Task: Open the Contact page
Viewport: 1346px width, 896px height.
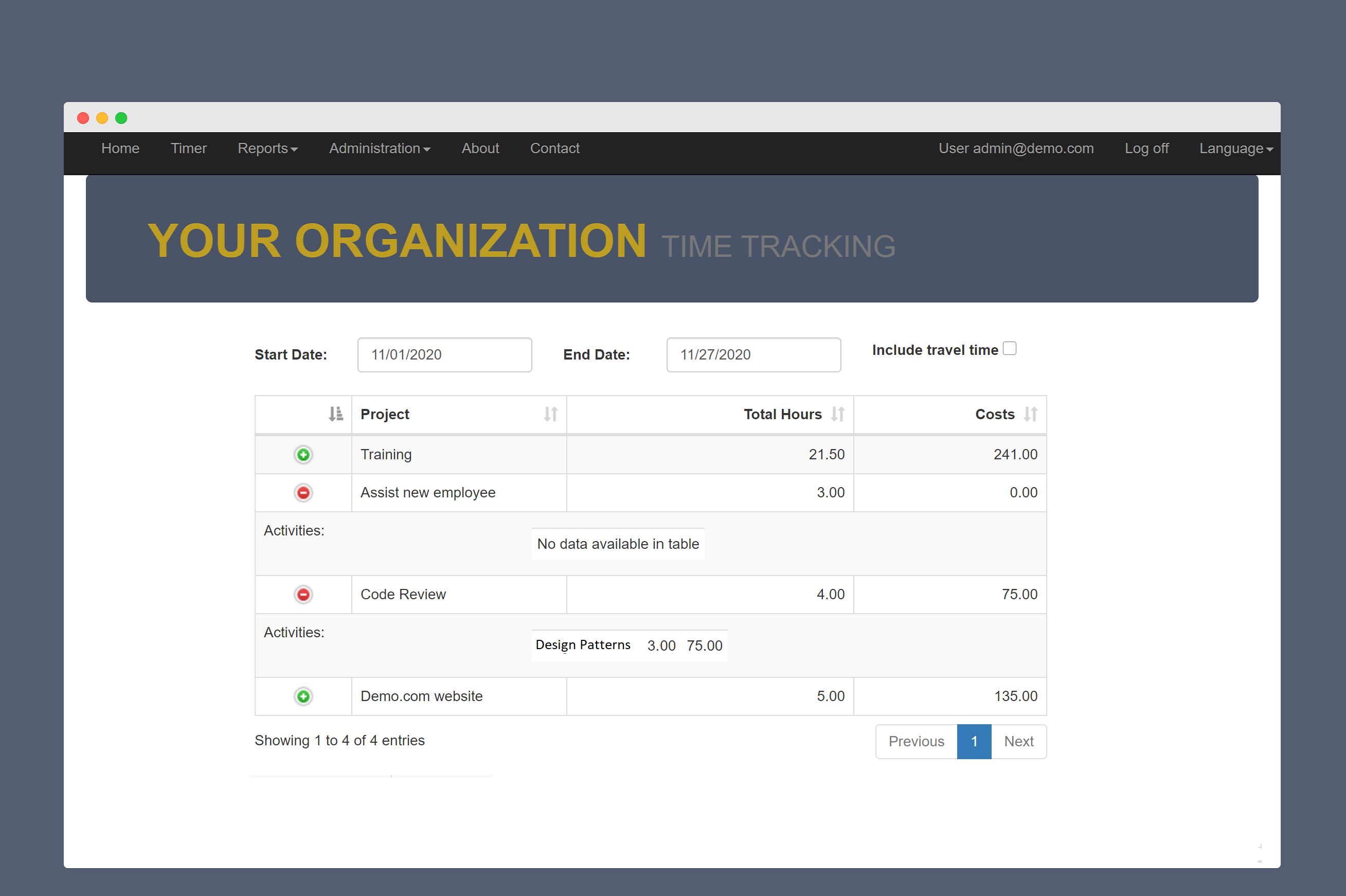Action: point(554,149)
